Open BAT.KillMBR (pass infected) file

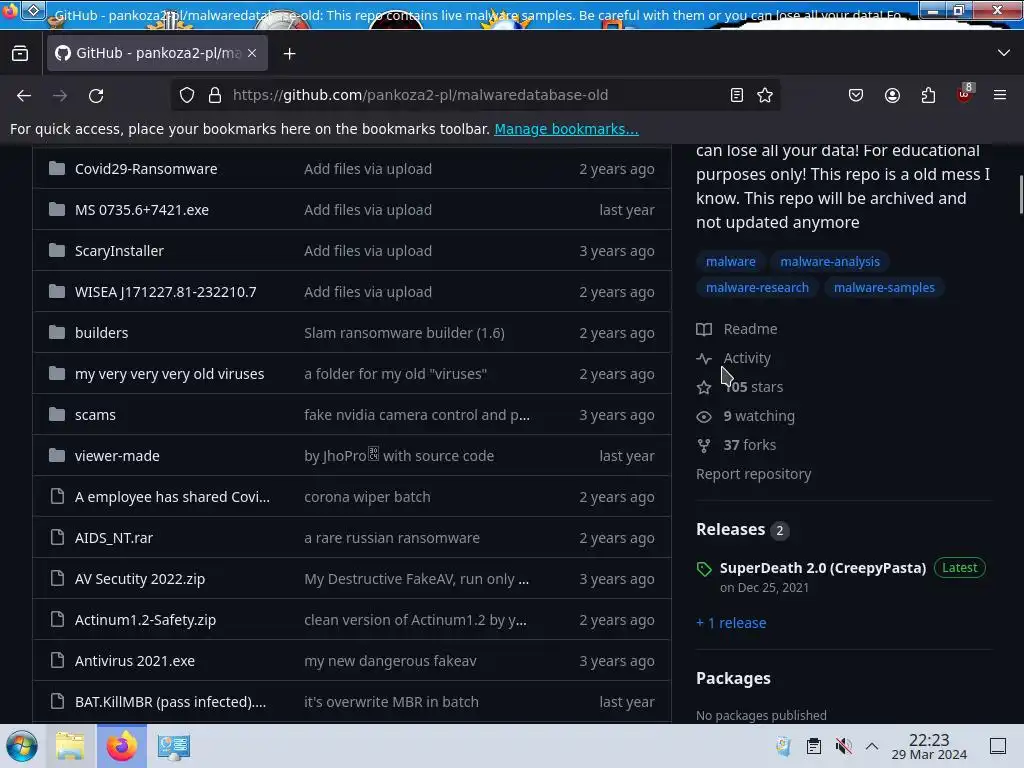point(170,702)
